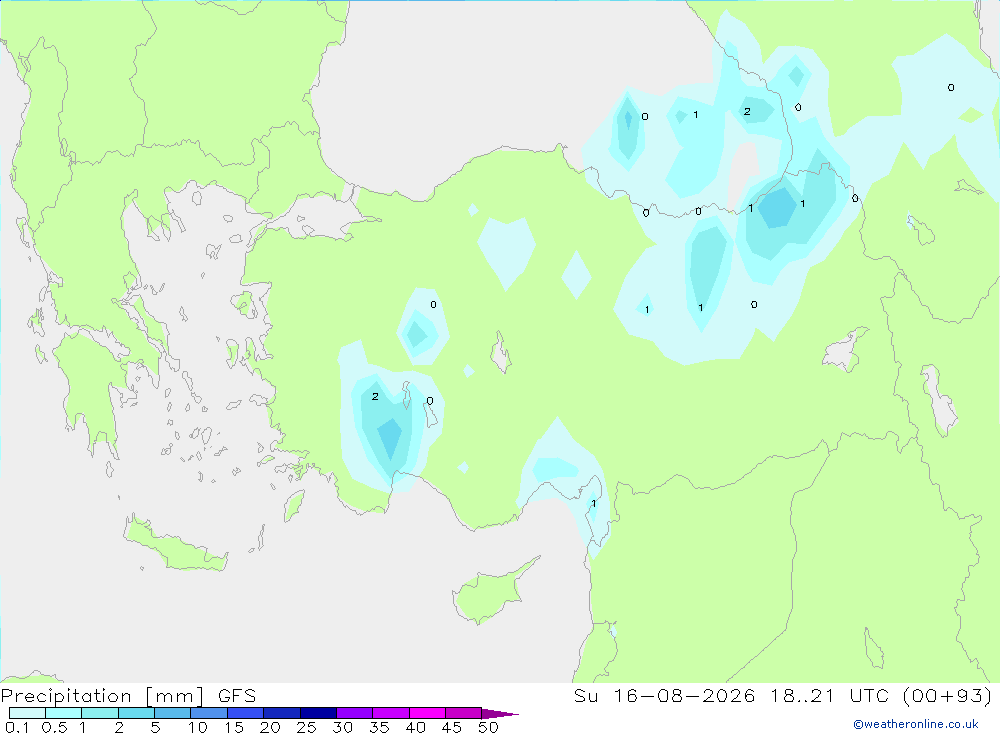Click the '50' legend scale label

coord(488,727)
